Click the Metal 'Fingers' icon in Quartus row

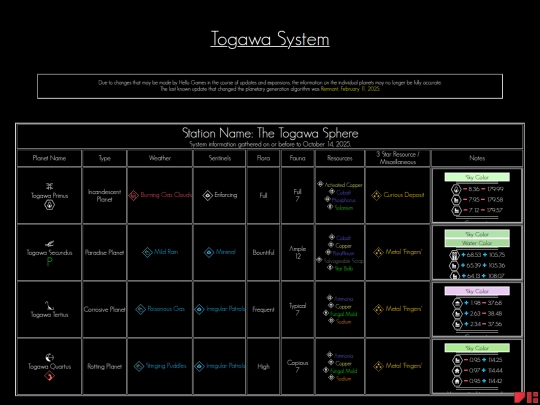[378, 366]
